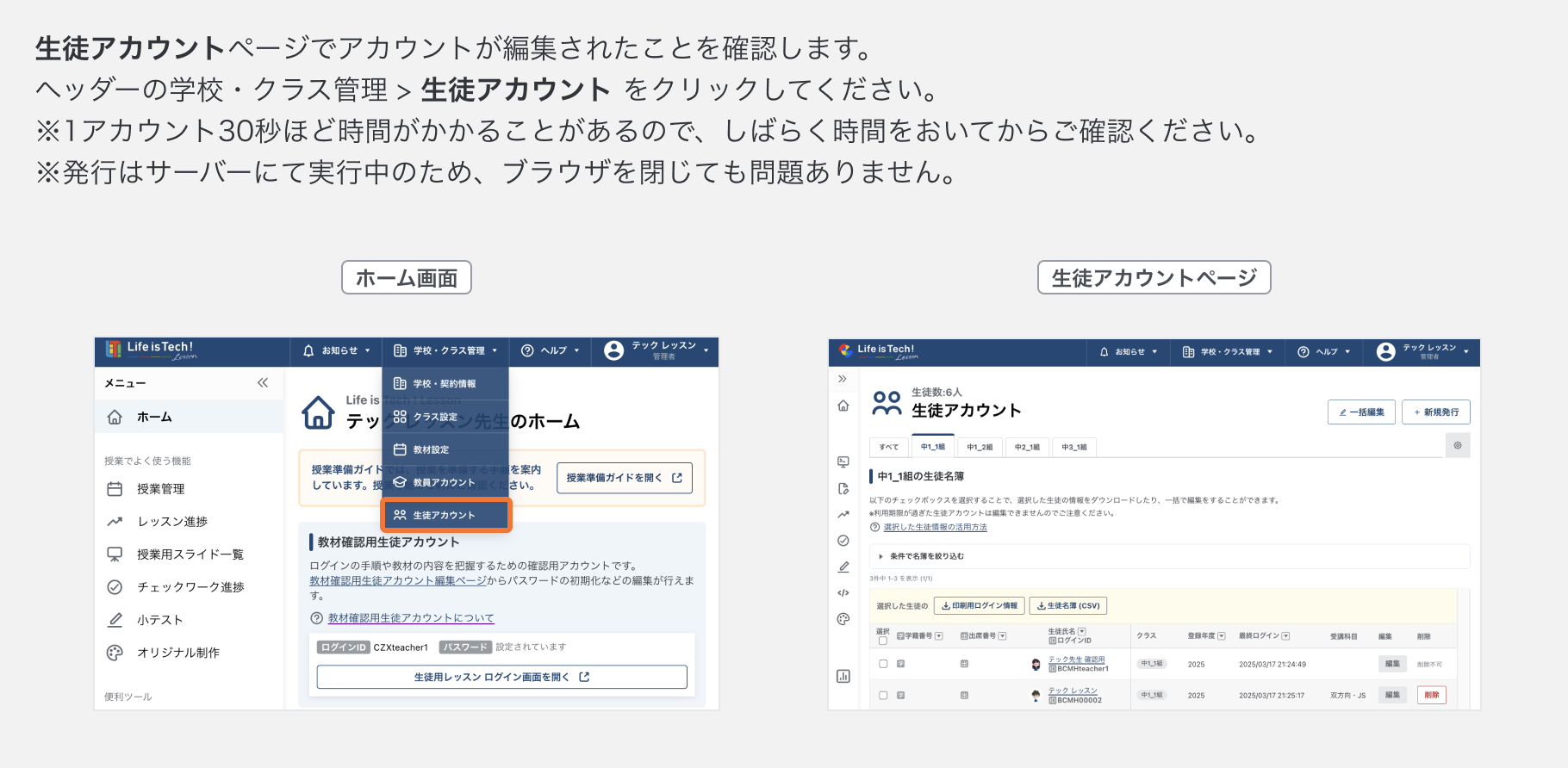Image resolution: width=1568 pixels, height=768 pixels.
Task: Open the 登録年度 column sort dropdown
Action: 1222,636
